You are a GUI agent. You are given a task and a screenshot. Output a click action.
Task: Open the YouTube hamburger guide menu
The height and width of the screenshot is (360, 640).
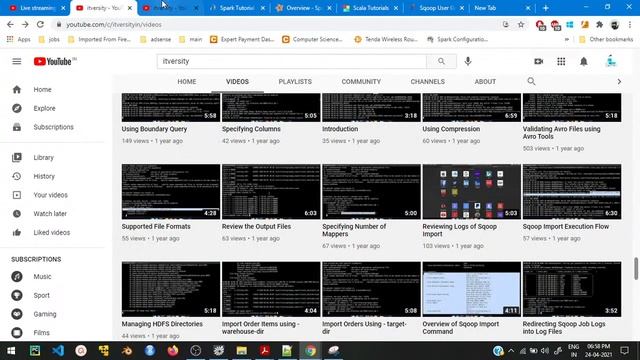(17, 61)
